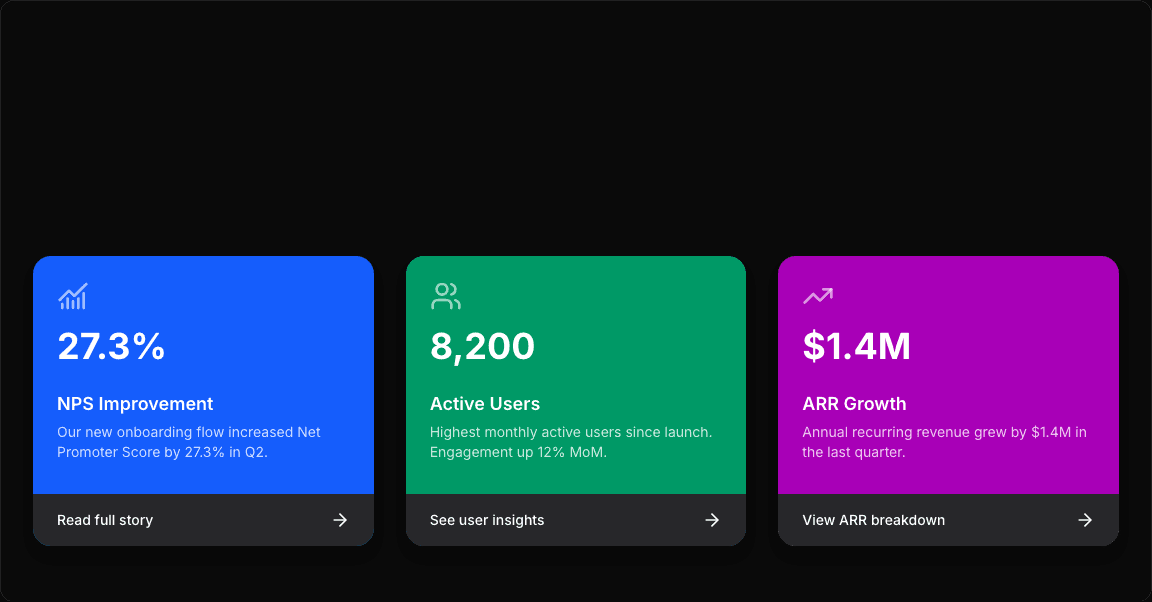
Task: Click the trending-up arrow icon on purple card
Action: [818, 296]
